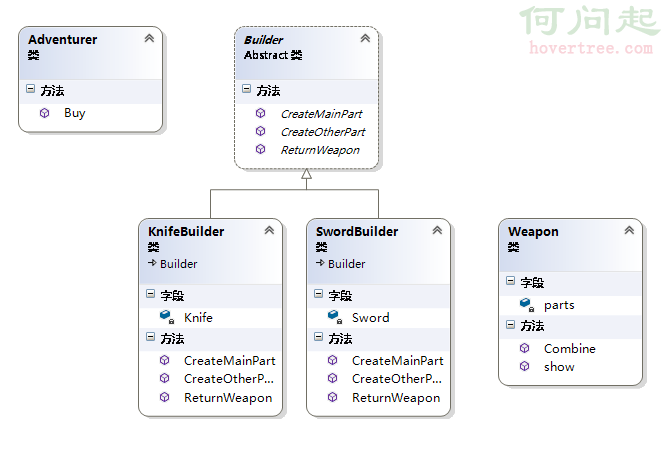Click Builder's ReturnWeapon method icon

(260, 149)
